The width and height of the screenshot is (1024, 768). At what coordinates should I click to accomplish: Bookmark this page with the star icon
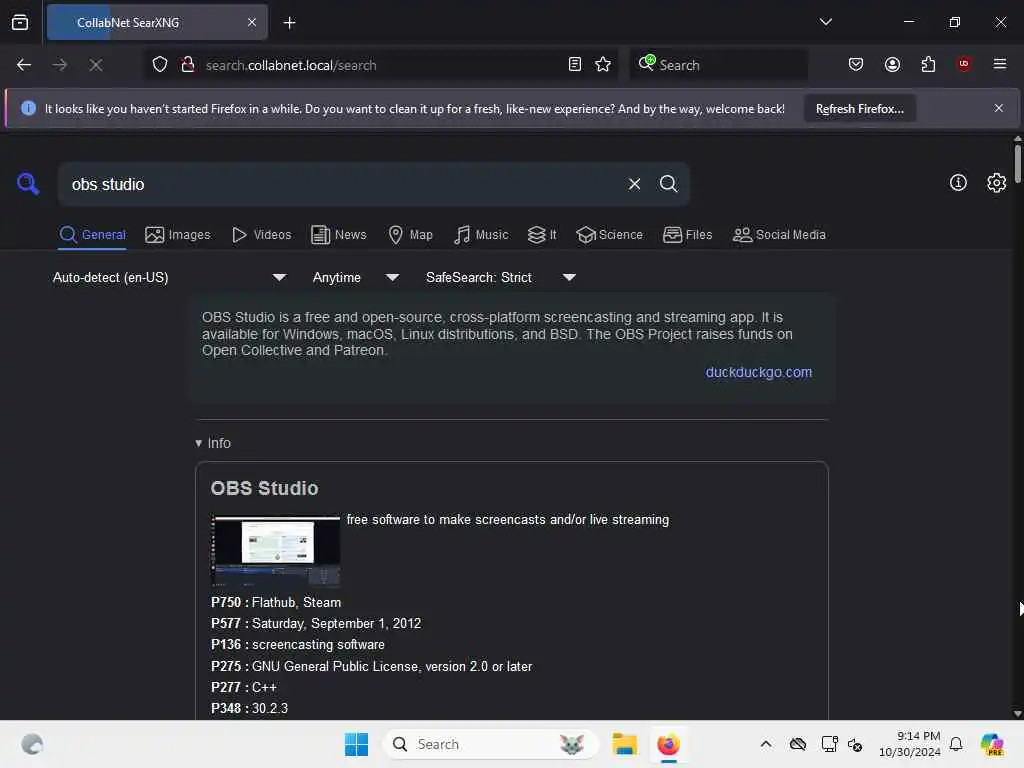[603, 65]
